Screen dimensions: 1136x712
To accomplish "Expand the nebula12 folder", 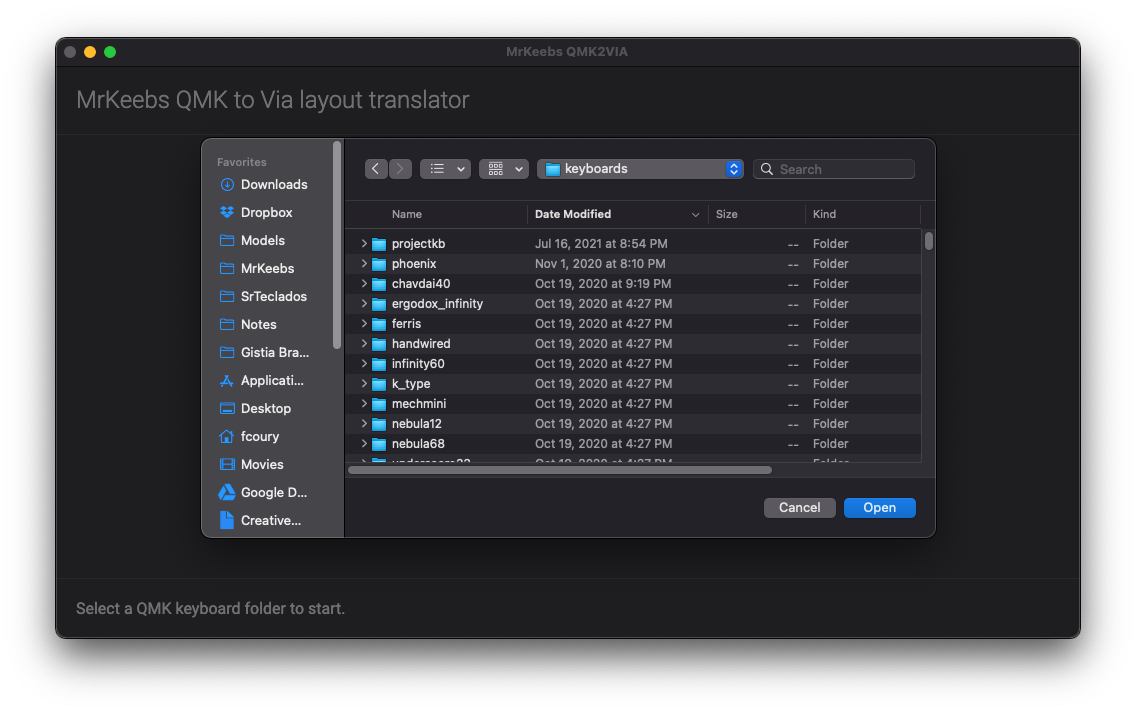I will click(364, 424).
